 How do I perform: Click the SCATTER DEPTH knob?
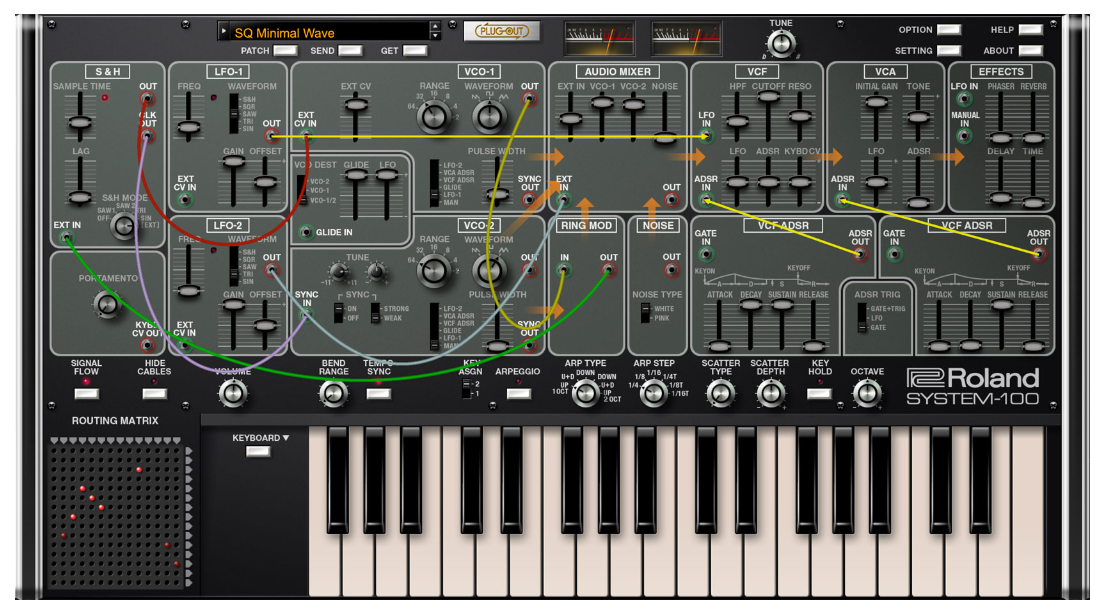click(x=770, y=393)
